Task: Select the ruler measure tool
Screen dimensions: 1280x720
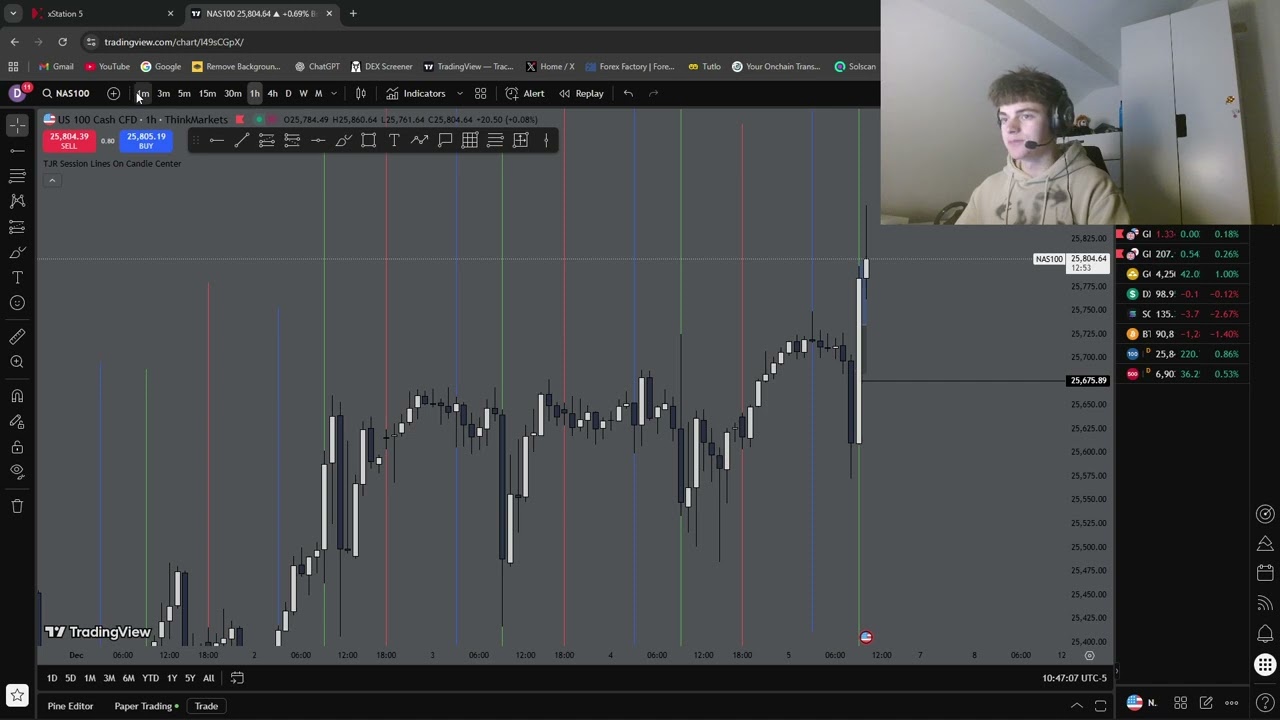Action: tap(17, 337)
